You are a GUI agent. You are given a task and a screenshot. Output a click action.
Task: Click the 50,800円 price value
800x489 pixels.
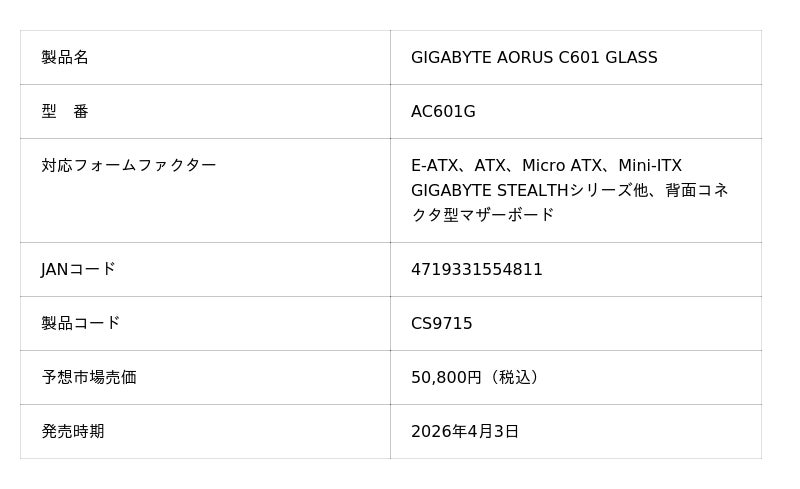coord(446,378)
